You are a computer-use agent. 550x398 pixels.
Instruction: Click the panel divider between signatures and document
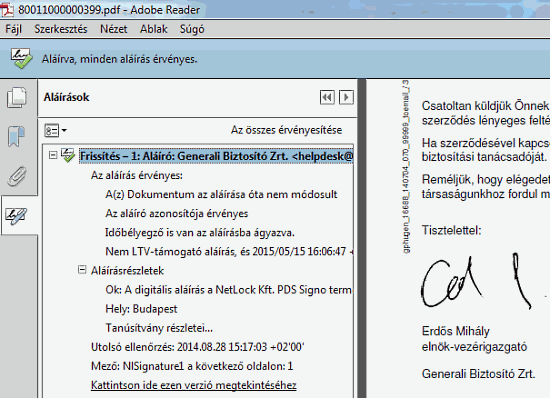click(362, 238)
